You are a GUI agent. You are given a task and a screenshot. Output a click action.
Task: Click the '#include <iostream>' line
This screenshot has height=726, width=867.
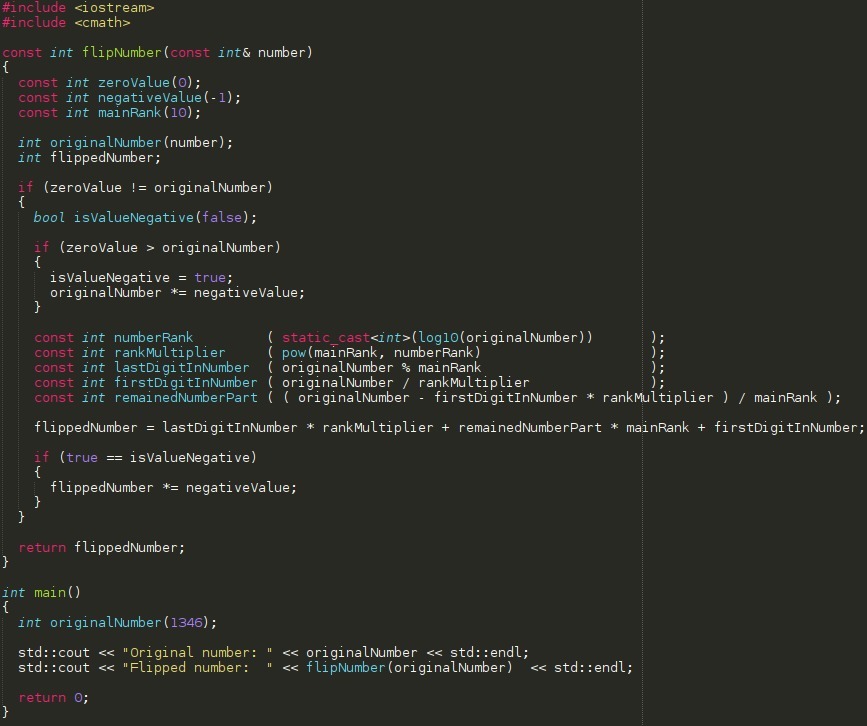tap(78, 8)
